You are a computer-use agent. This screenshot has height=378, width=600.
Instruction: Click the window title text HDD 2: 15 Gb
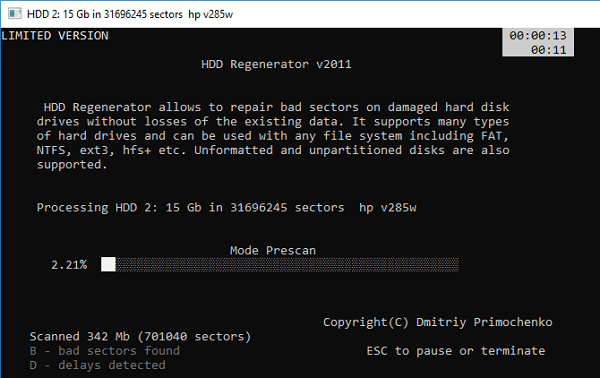[x=130, y=14]
